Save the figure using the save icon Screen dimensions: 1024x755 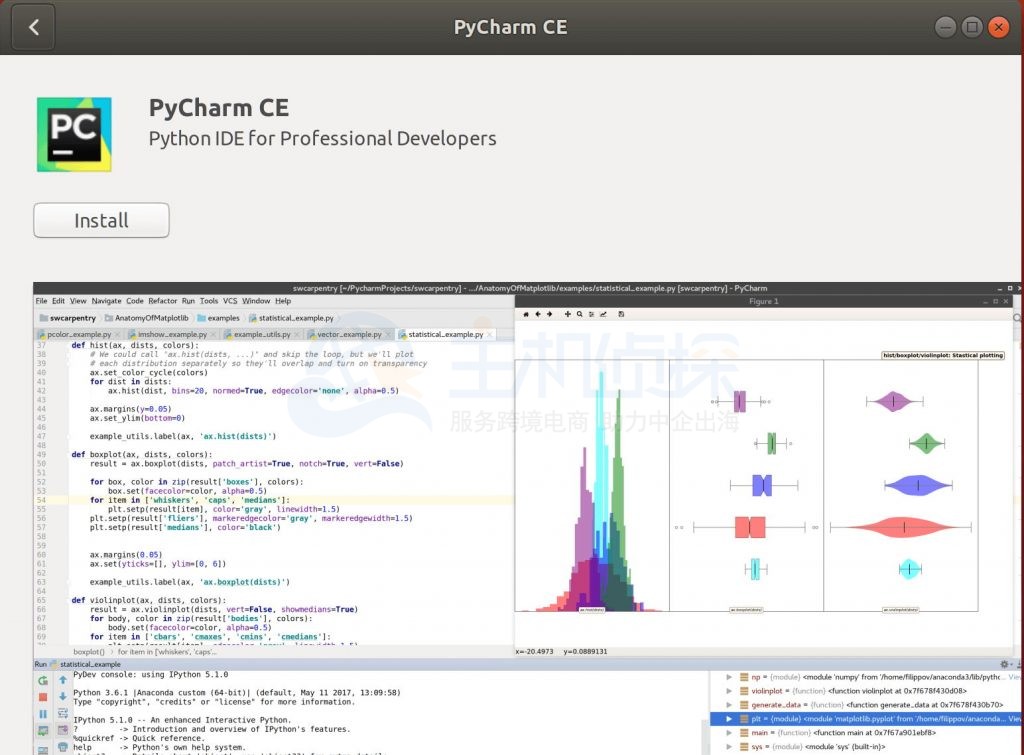tap(621, 313)
